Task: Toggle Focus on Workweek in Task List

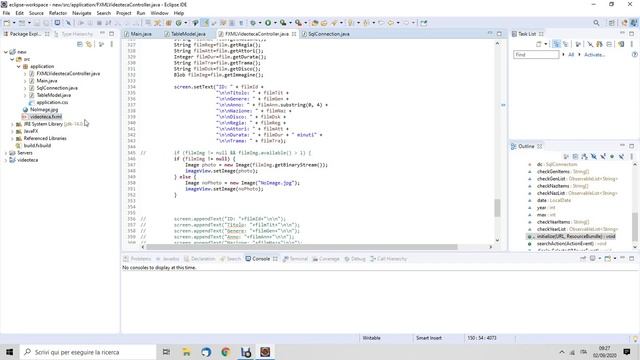Action: pos(578,44)
